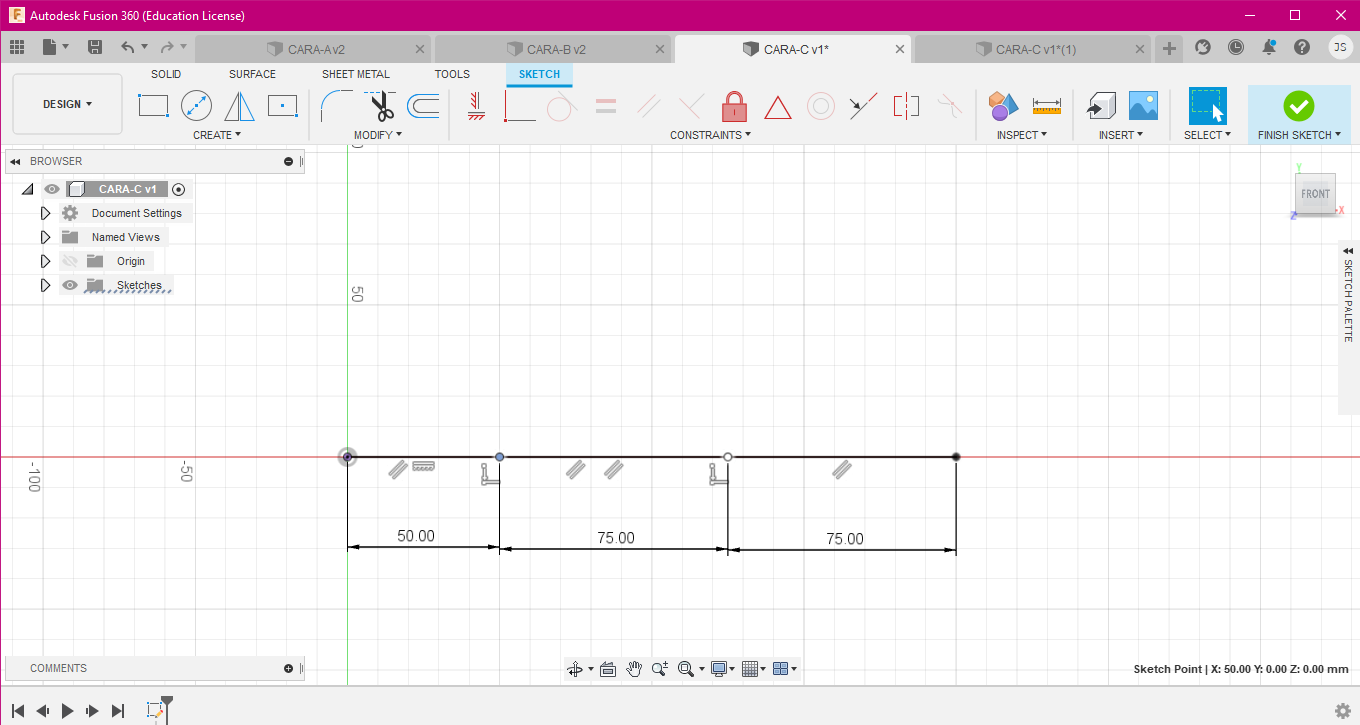1360x725 pixels.
Task: Switch to the CARA-A v2 document tab
Action: [313, 49]
